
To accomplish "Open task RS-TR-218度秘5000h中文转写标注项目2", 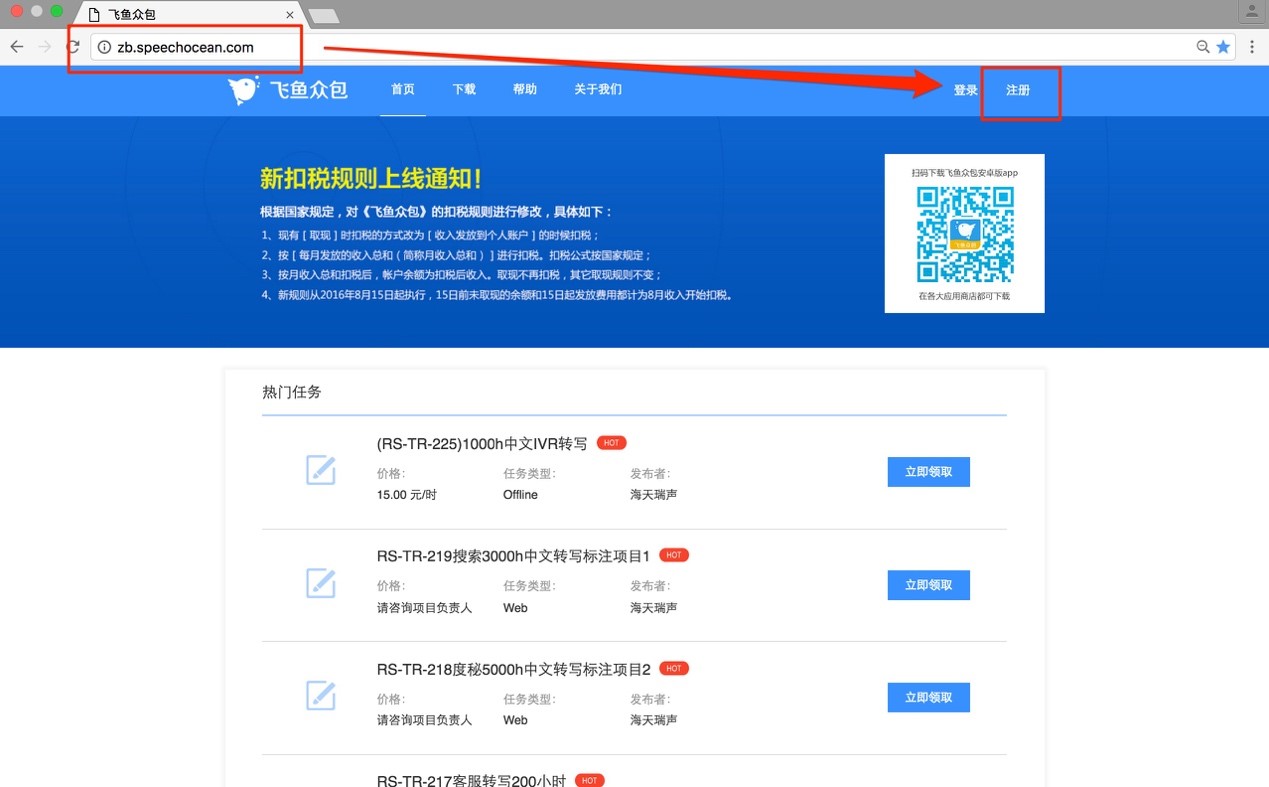I will coord(514,669).
